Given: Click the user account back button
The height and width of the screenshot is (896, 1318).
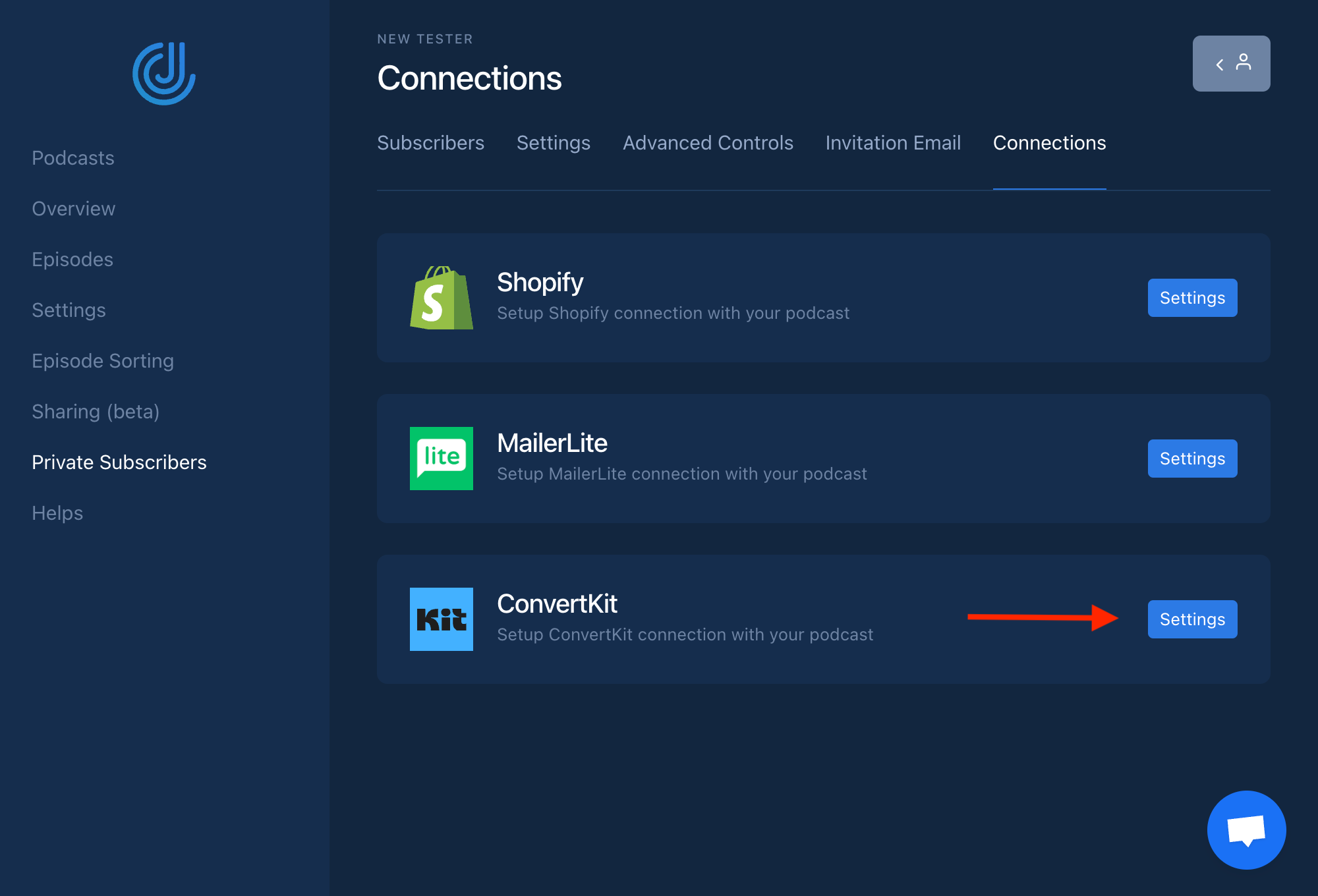Looking at the screenshot, I should click(x=1231, y=63).
